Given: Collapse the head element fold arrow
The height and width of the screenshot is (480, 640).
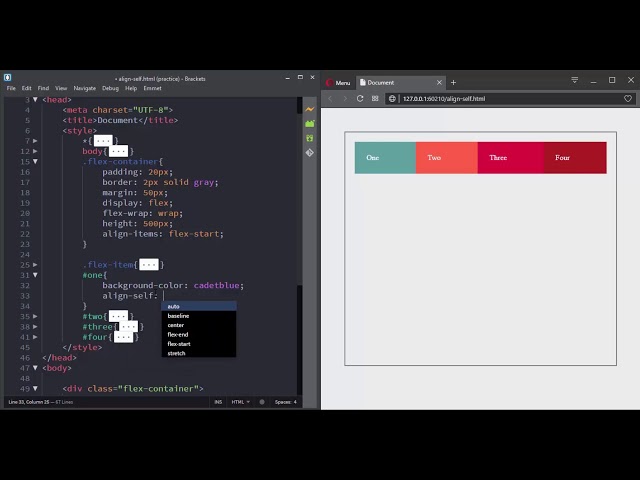Looking at the screenshot, I should pyautogui.click(x=35, y=100).
